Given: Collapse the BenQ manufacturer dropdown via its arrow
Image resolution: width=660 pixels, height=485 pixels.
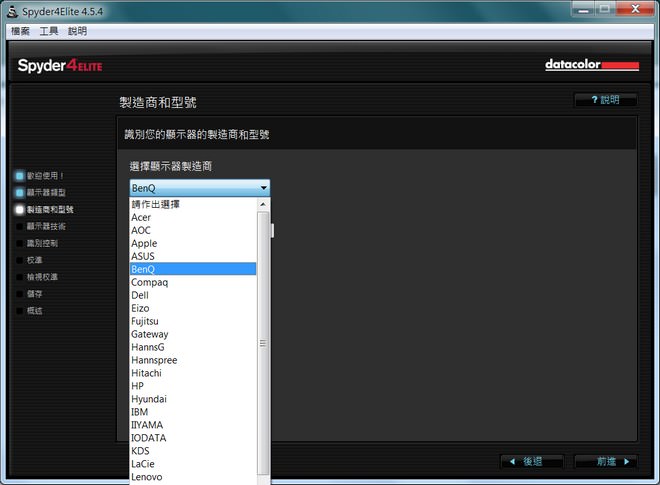Looking at the screenshot, I should tap(263, 188).
